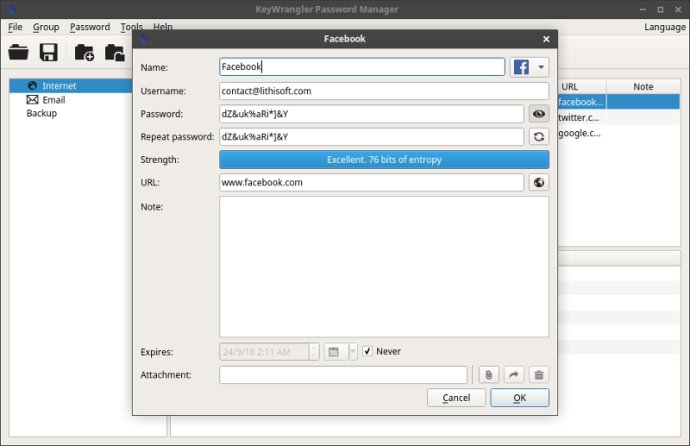This screenshot has width=690, height=446.
Task: Uncheck the Never expires checkbox
Action: 367,351
